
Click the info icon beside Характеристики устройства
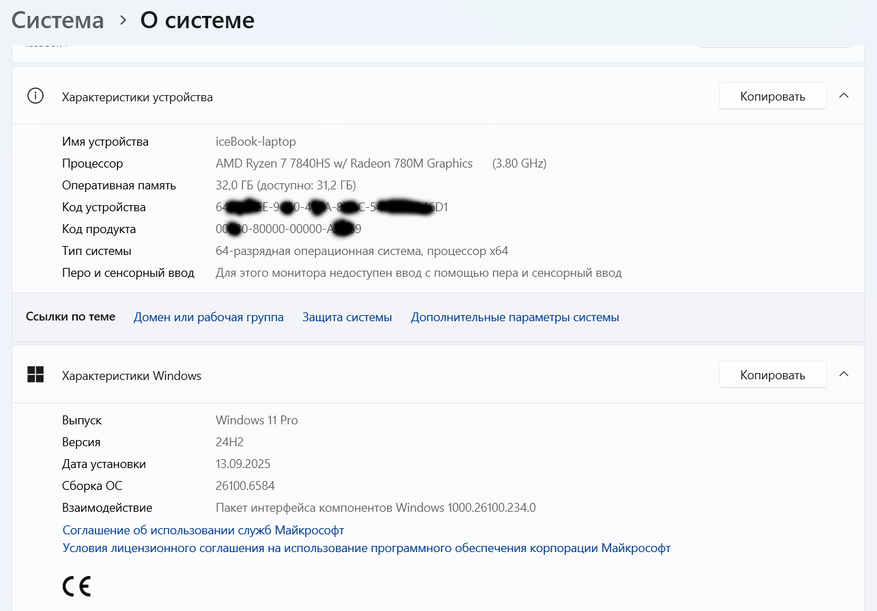pyautogui.click(x=35, y=96)
